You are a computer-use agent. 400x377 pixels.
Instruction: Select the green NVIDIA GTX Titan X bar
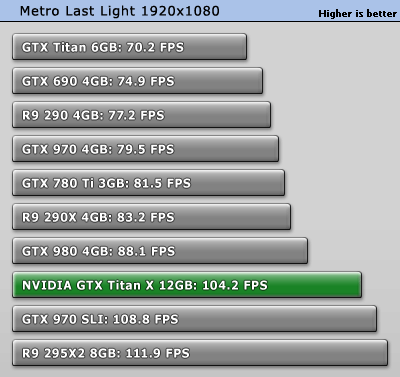pyautogui.click(x=187, y=285)
